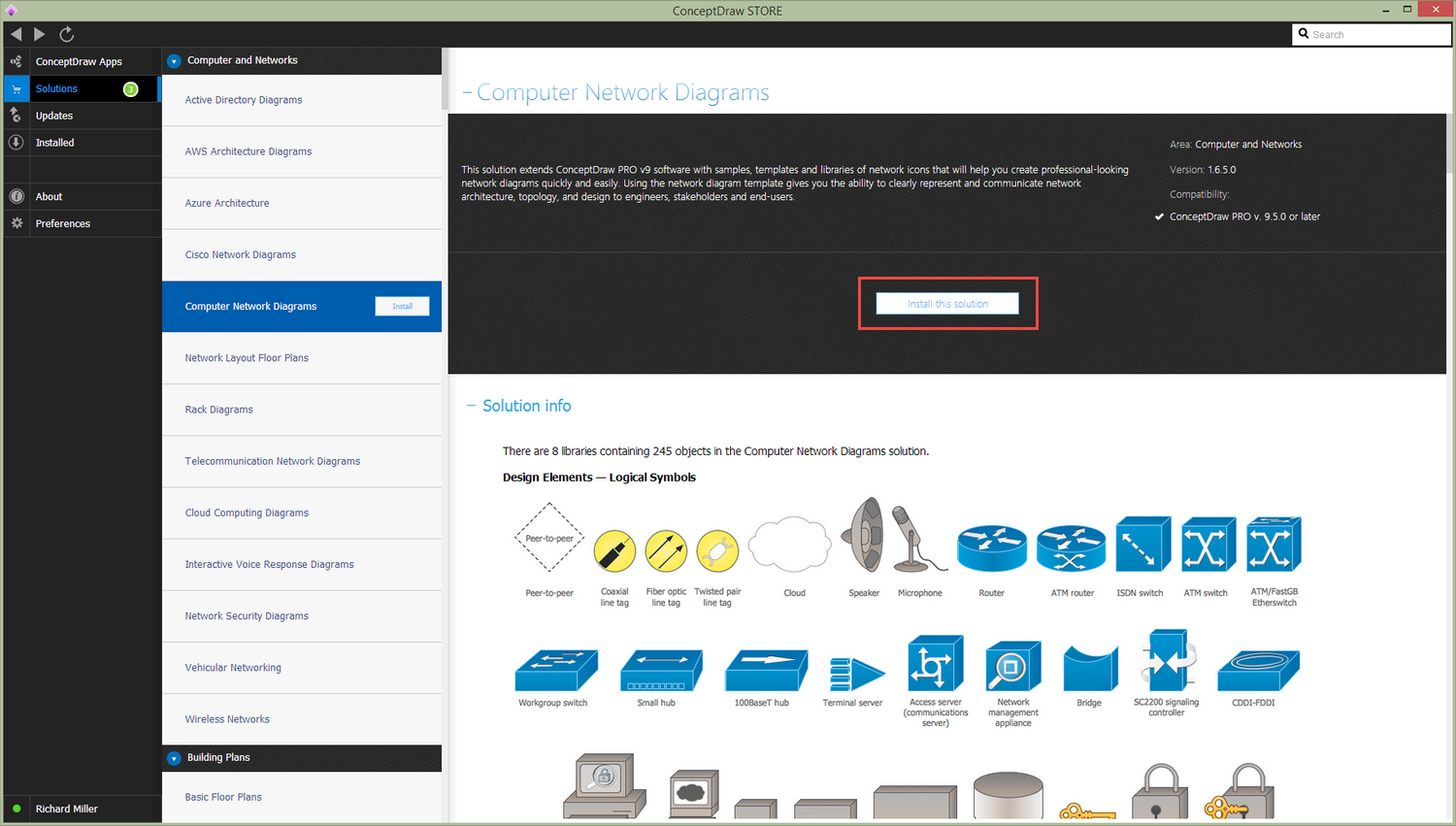This screenshot has width=1456, height=826.
Task: Click the Preferences gear icon
Action: (17, 223)
